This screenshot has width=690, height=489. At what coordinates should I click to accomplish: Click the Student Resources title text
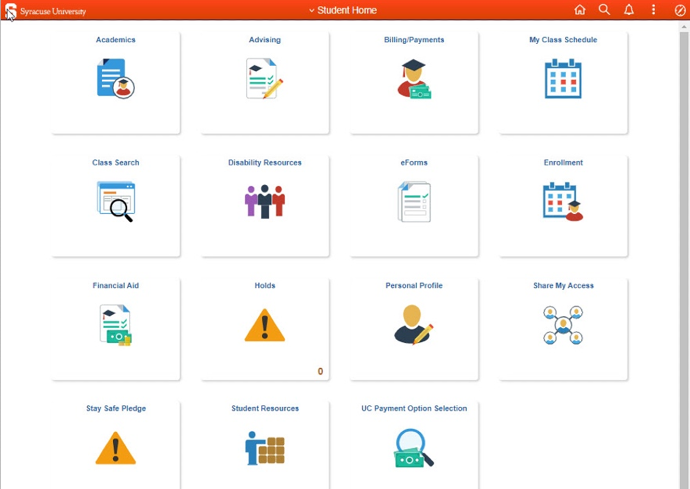point(264,408)
